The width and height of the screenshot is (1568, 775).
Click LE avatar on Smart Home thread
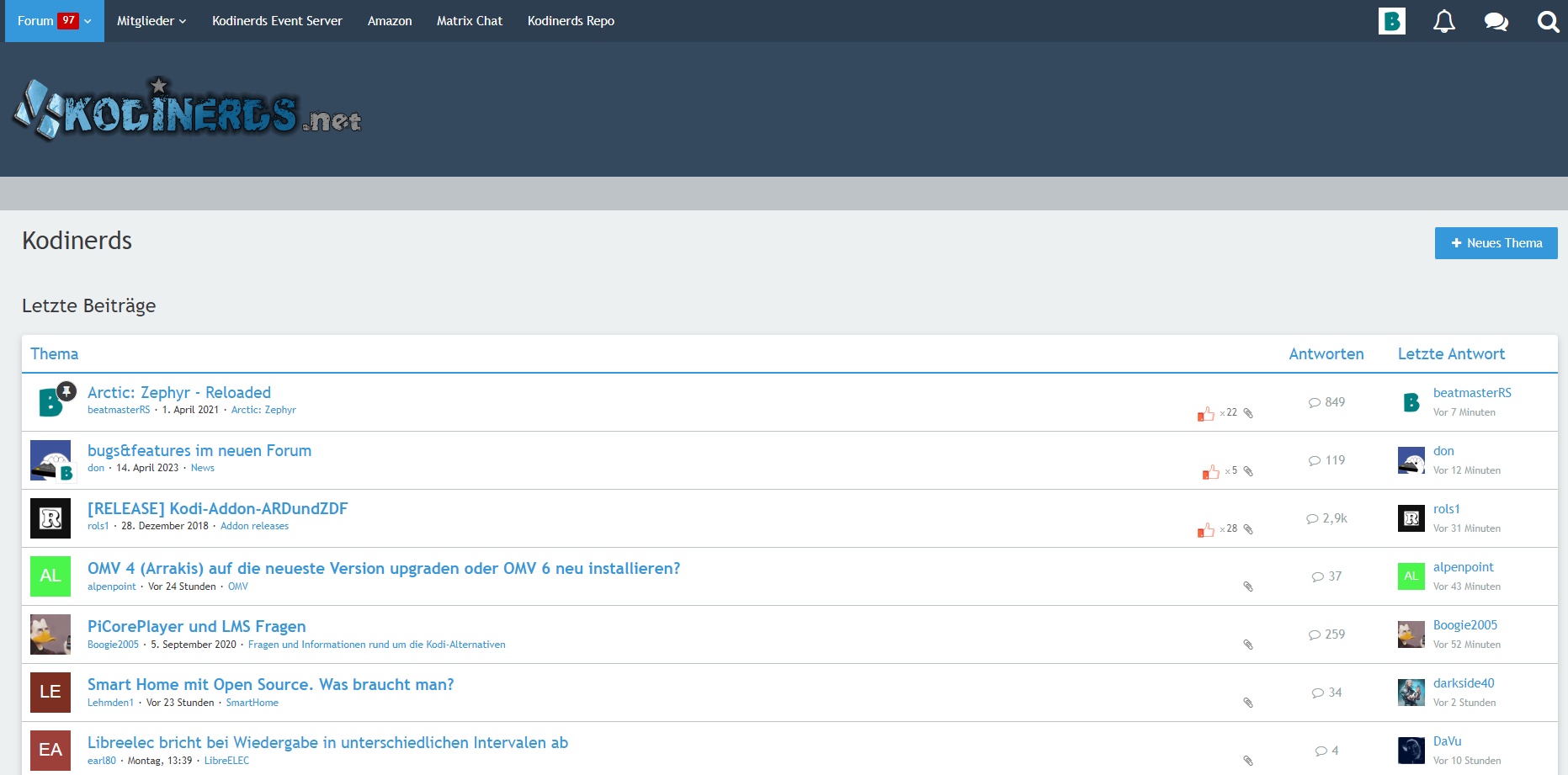pyautogui.click(x=50, y=693)
